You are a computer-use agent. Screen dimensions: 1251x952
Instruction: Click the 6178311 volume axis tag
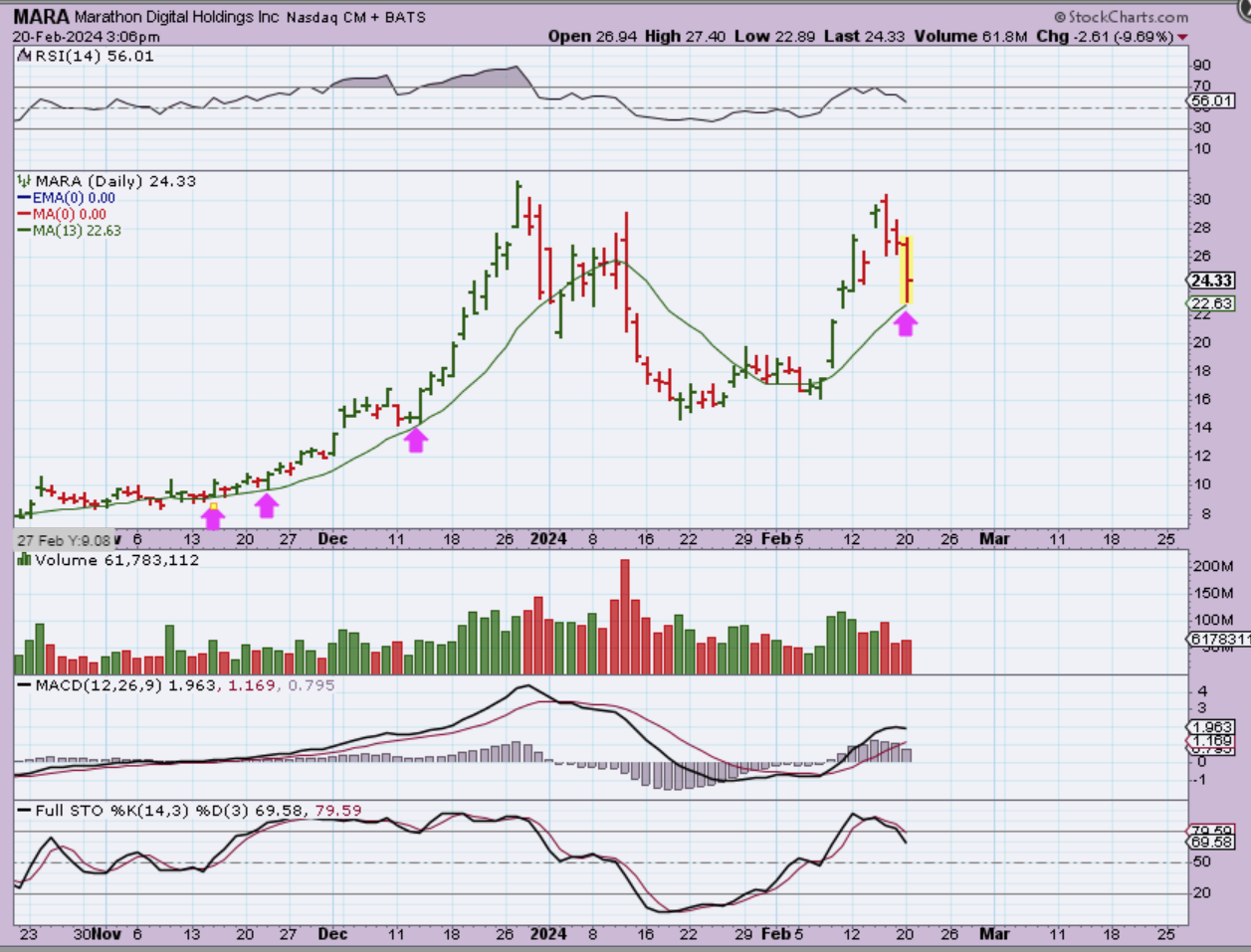(1217, 639)
